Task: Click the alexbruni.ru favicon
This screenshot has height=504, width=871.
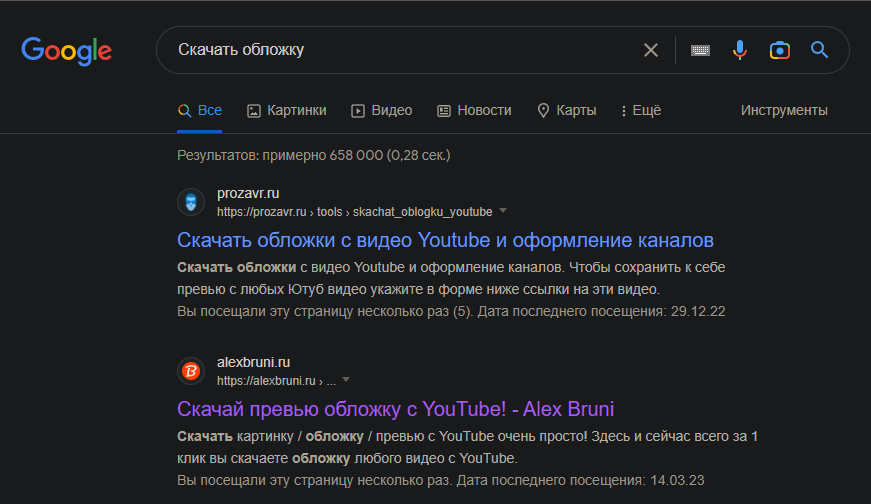Action: click(x=191, y=371)
